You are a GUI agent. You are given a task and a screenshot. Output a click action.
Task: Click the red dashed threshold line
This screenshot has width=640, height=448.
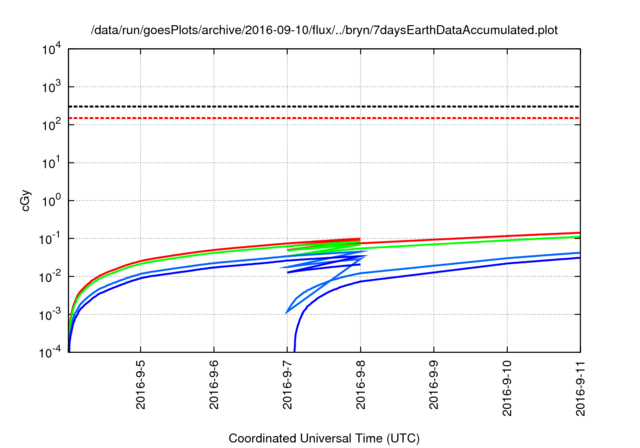click(x=324, y=118)
